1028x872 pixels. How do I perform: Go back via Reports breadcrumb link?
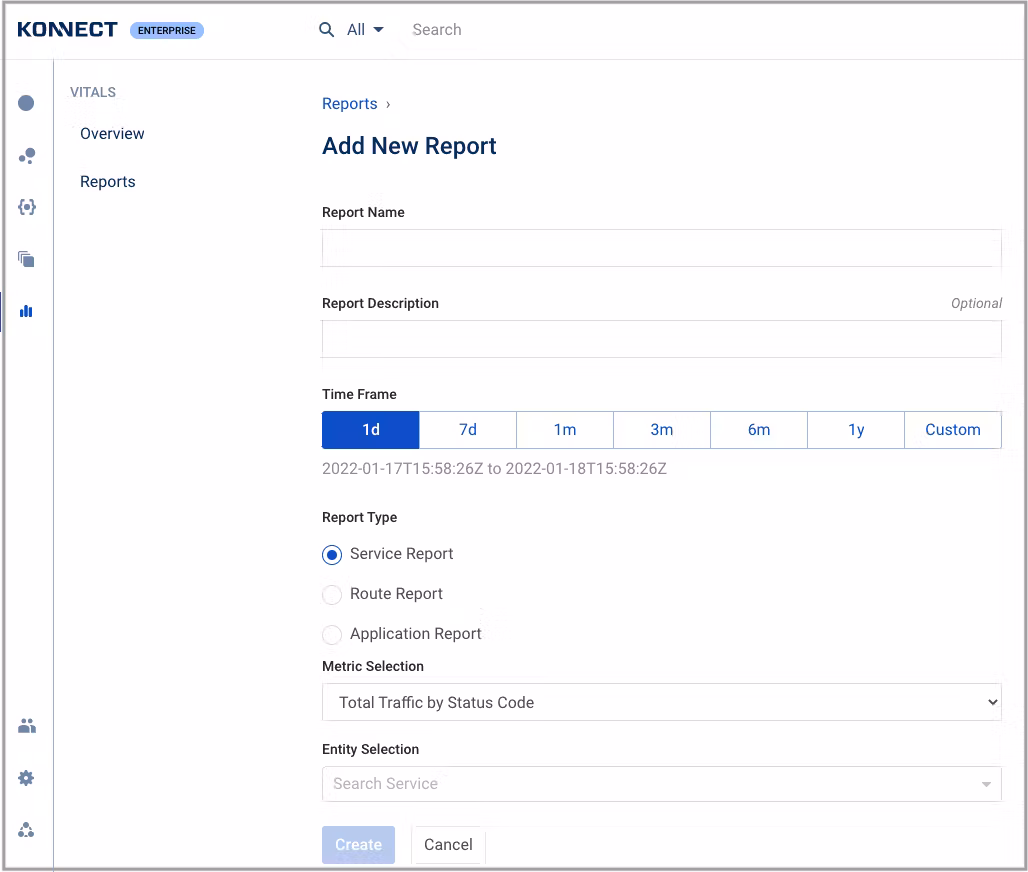pos(349,104)
